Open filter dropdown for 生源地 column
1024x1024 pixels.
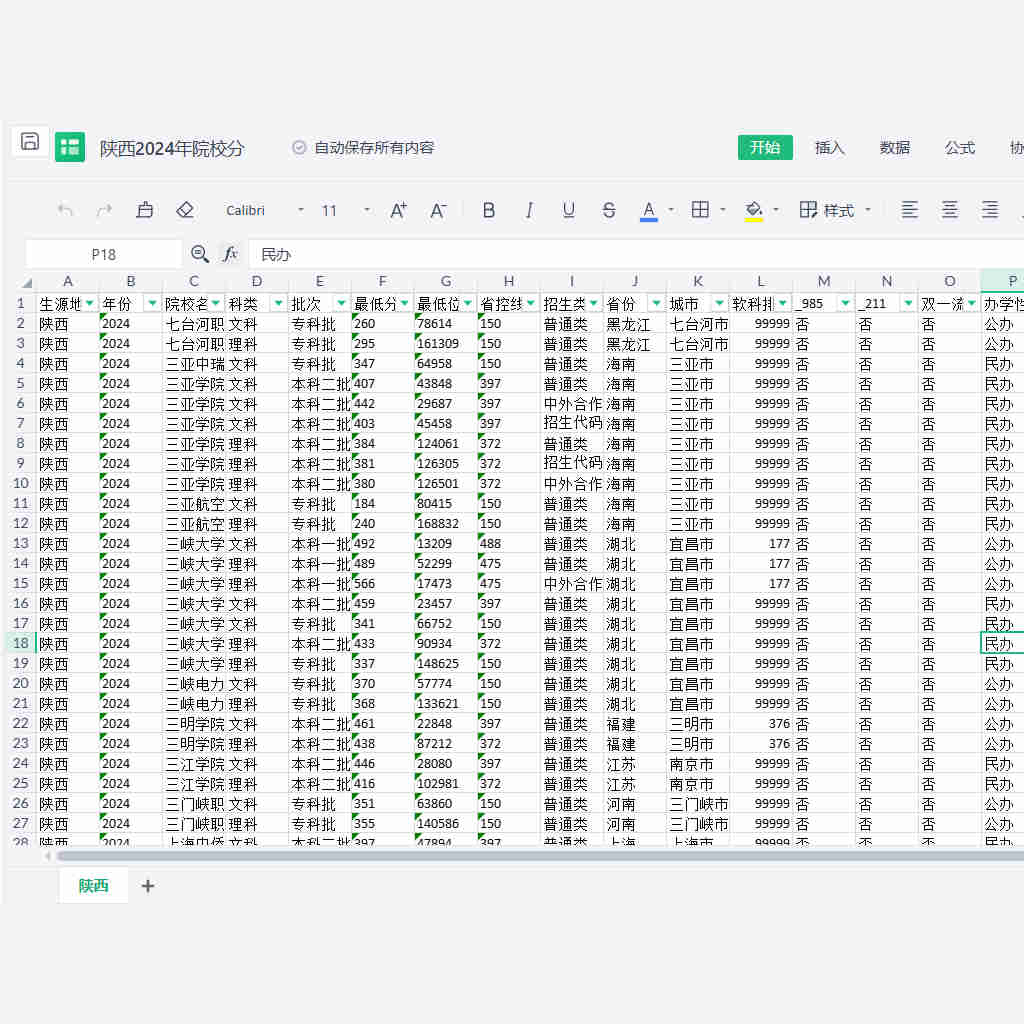[89, 304]
